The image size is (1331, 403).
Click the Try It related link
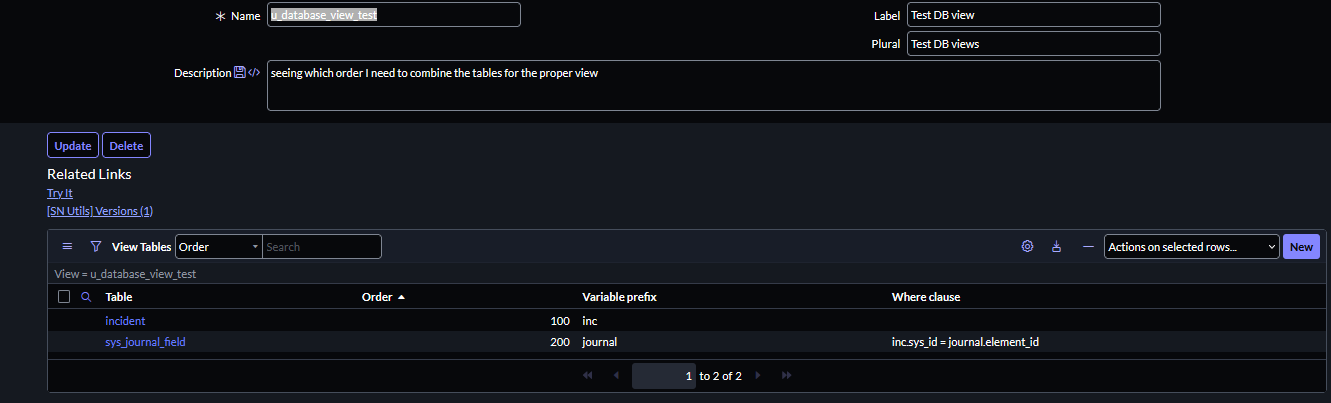pyautogui.click(x=60, y=193)
